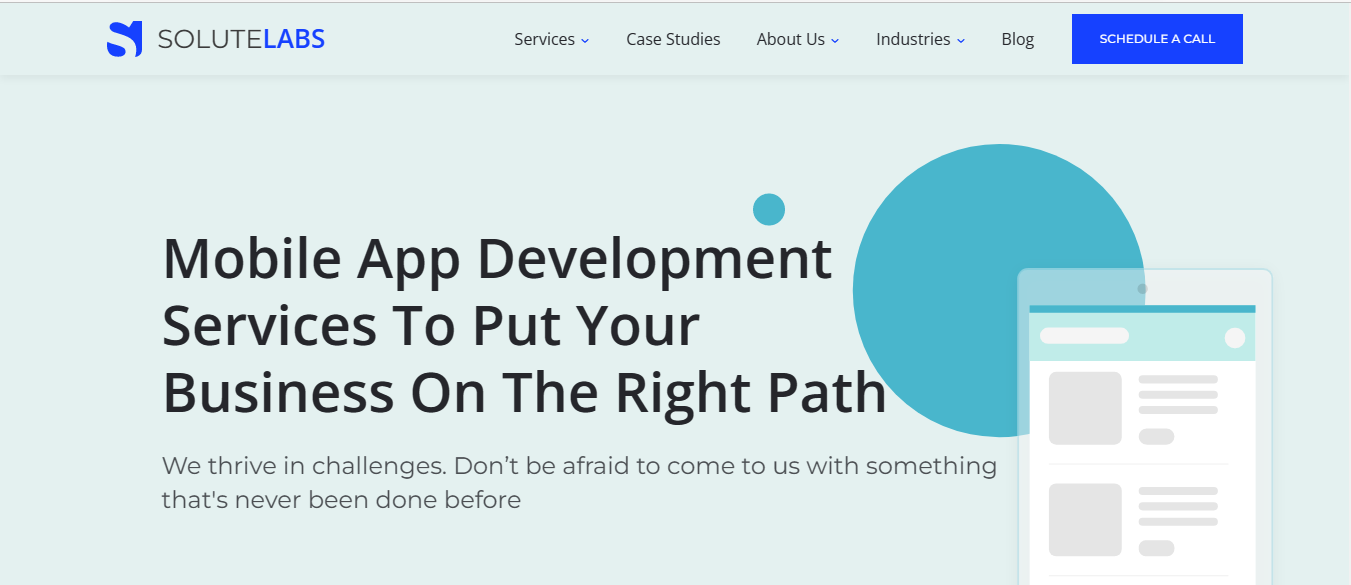This screenshot has height=585, width=1351.
Task: Click the tablet camera dot in the illustration
Action: pos(1142,289)
